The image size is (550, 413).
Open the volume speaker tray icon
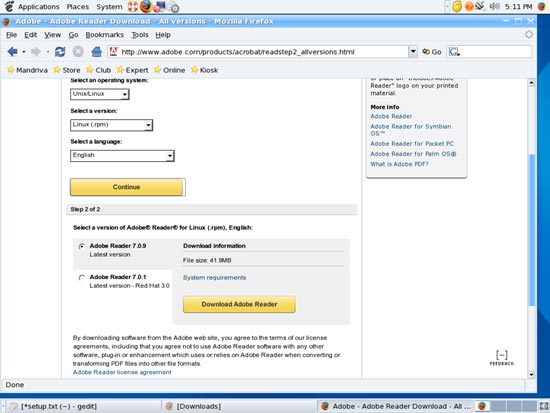(x=494, y=6)
